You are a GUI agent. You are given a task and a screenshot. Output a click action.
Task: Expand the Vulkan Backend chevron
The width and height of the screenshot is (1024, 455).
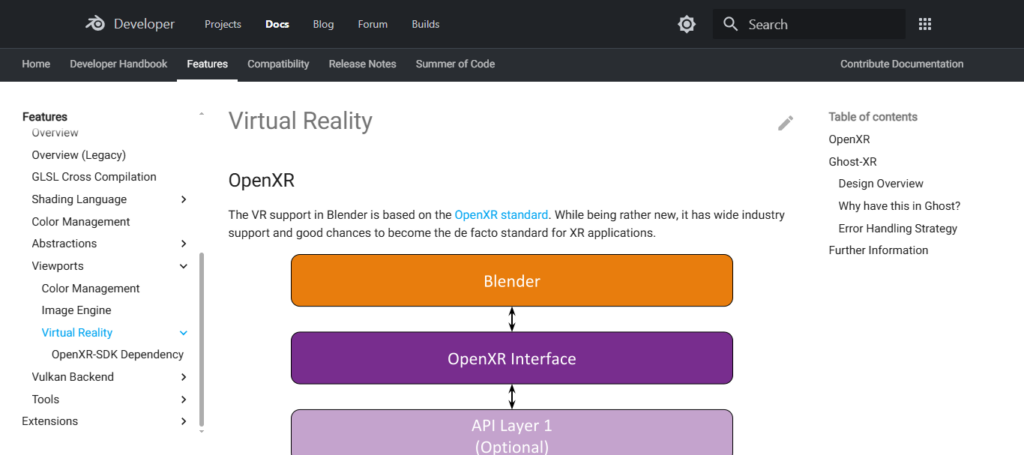click(x=184, y=377)
